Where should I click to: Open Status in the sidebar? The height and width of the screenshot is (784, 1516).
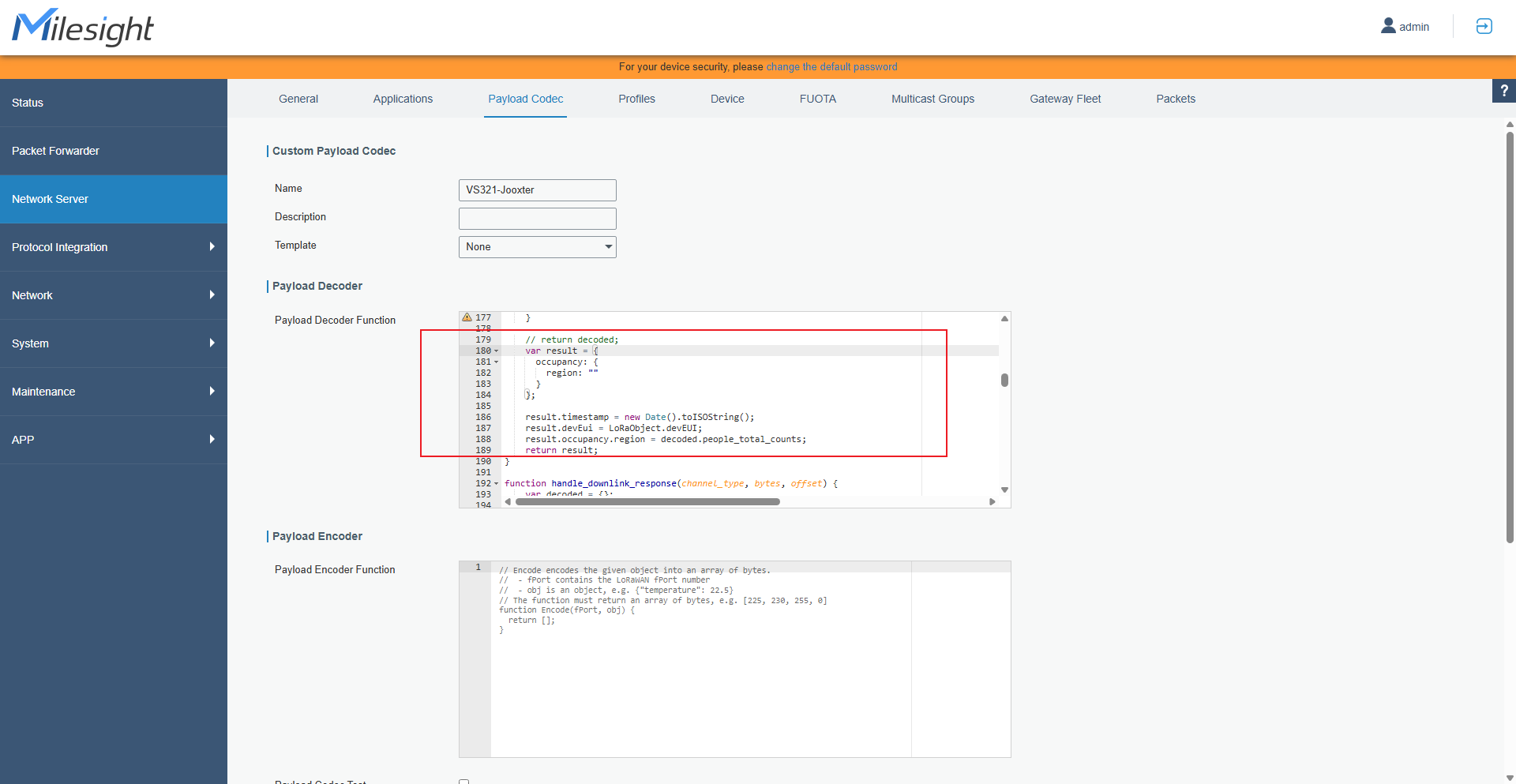114,103
